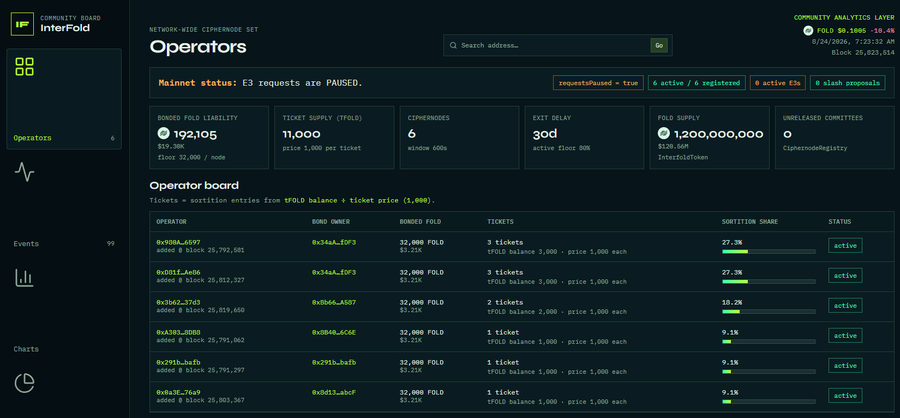Click FOLD token icon in FOLD Supply card

tap(664, 134)
